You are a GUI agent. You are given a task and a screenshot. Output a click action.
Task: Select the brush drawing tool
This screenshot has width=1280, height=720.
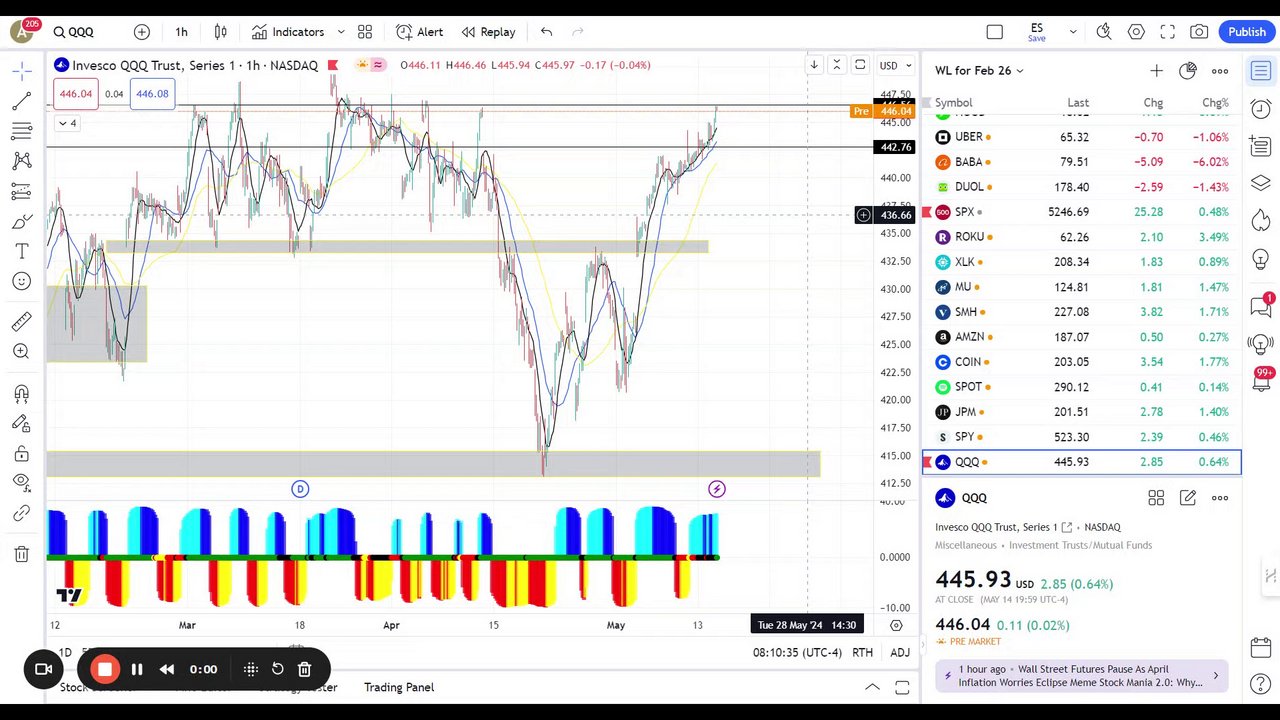21,221
